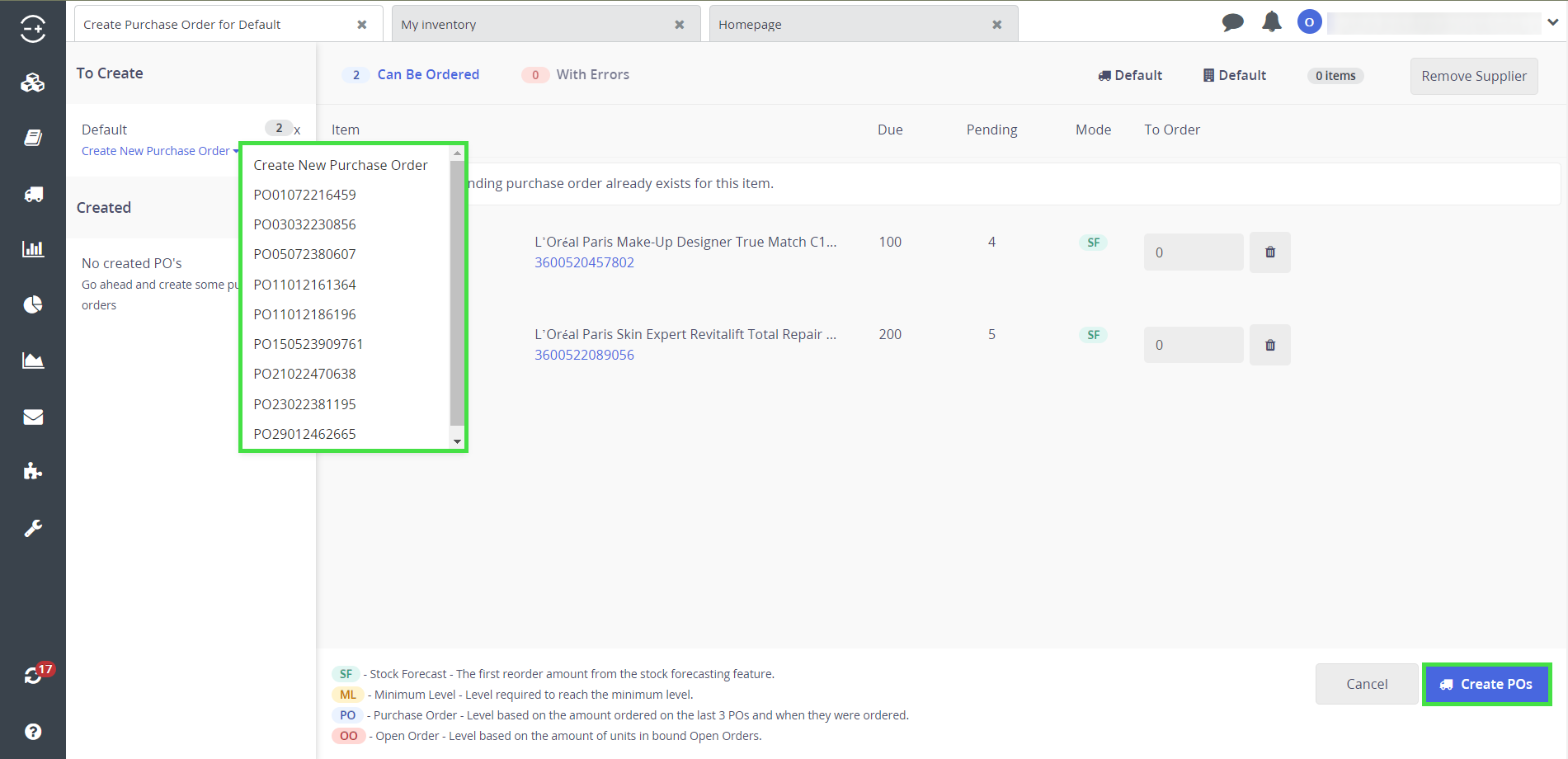Click the truck shipping icon in sidebar

(x=33, y=194)
